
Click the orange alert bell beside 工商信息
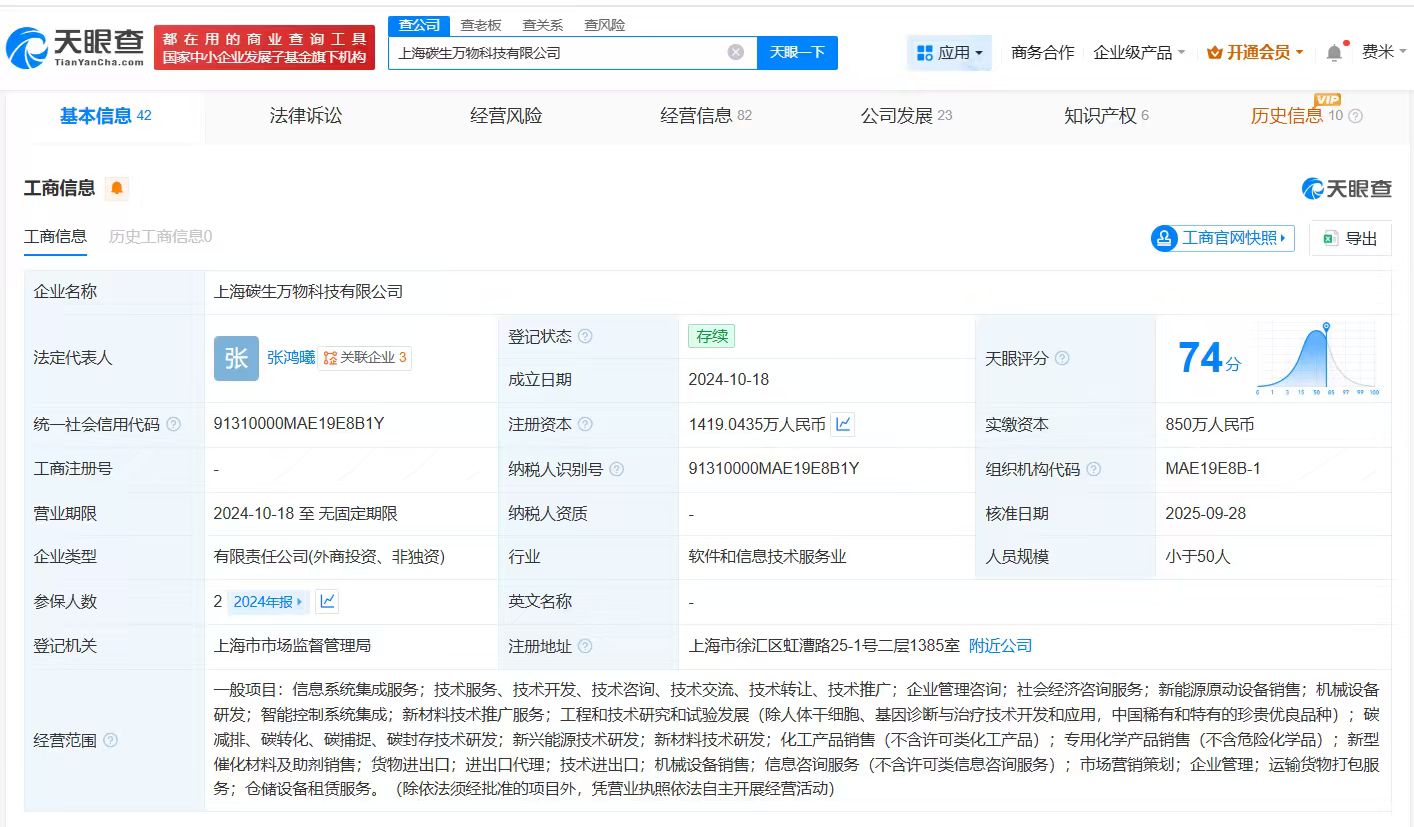click(117, 188)
